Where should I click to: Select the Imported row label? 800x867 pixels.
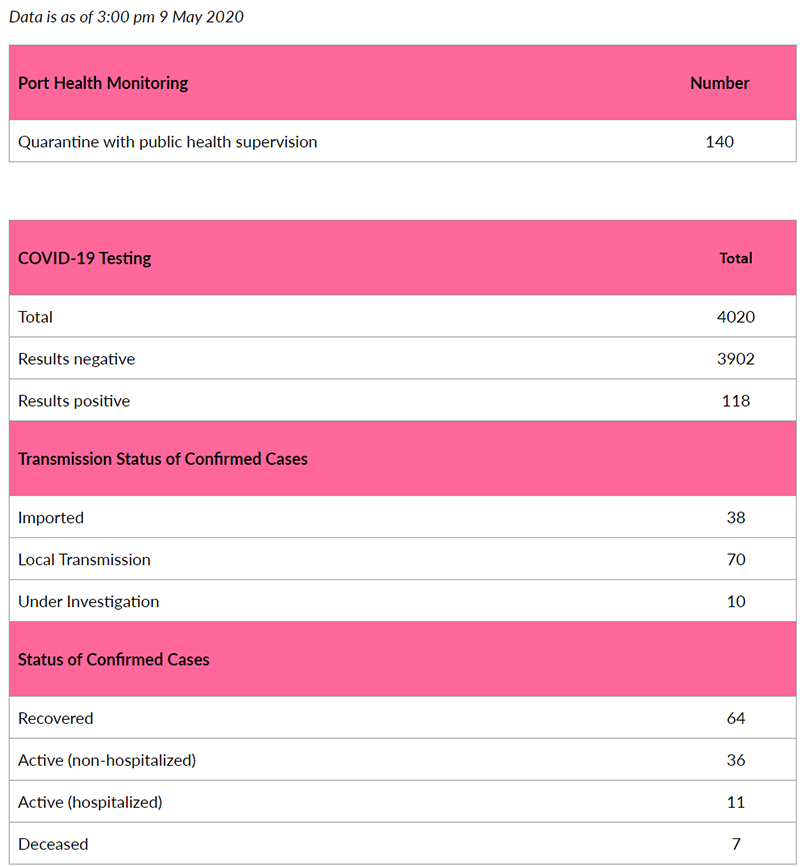point(51,518)
